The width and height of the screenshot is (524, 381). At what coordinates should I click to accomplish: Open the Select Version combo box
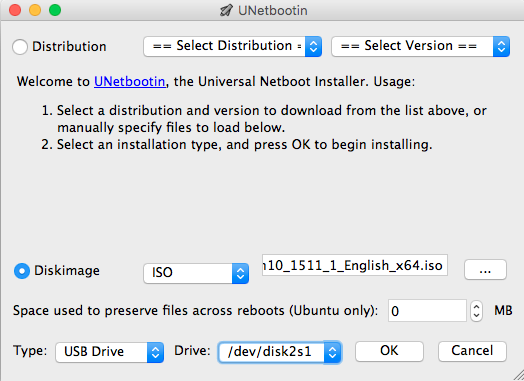[x=420, y=46]
